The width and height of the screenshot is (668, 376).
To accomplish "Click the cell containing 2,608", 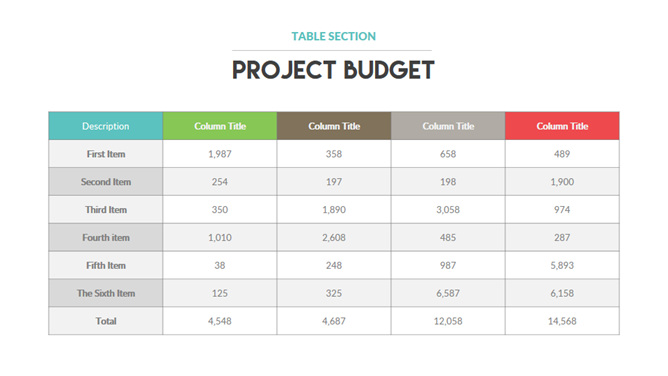I will click(x=334, y=238).
